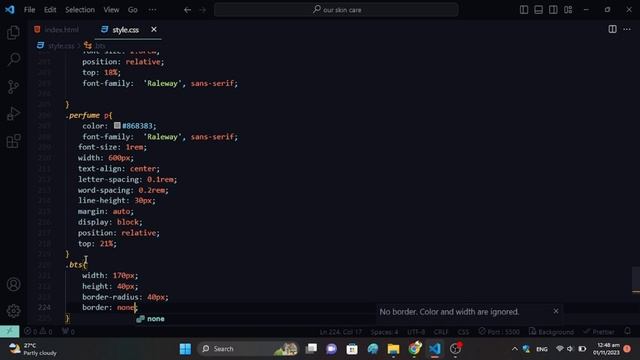The width and height of the screenshot is (640, 360).
Task: Open editor More Actions ellipsis
Action: point(627,29)
